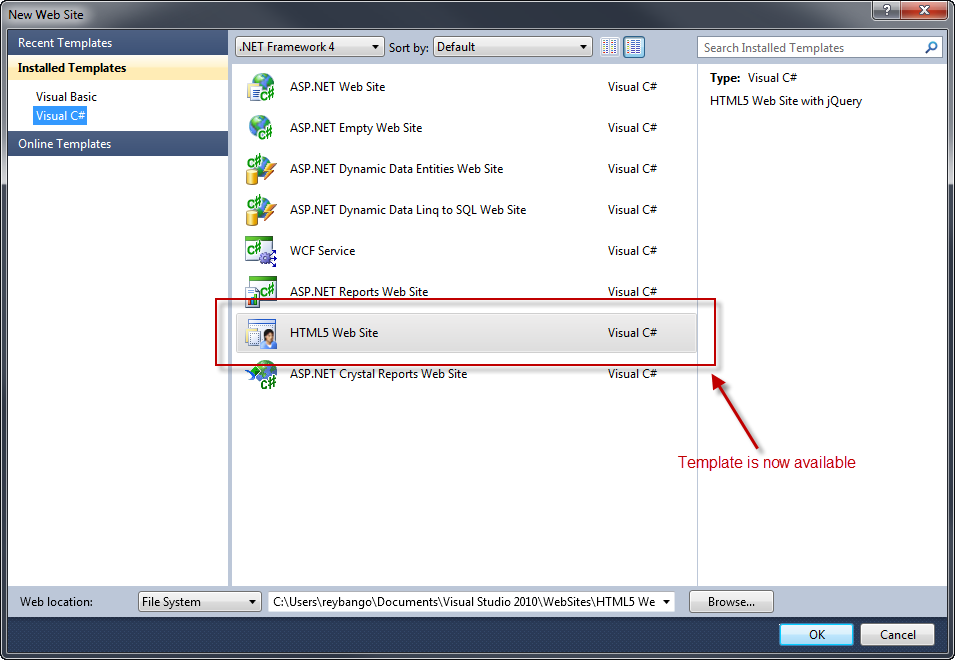
Task: Click the HTML5 Web Site with jQuery description
Action: tap(786, 101)
